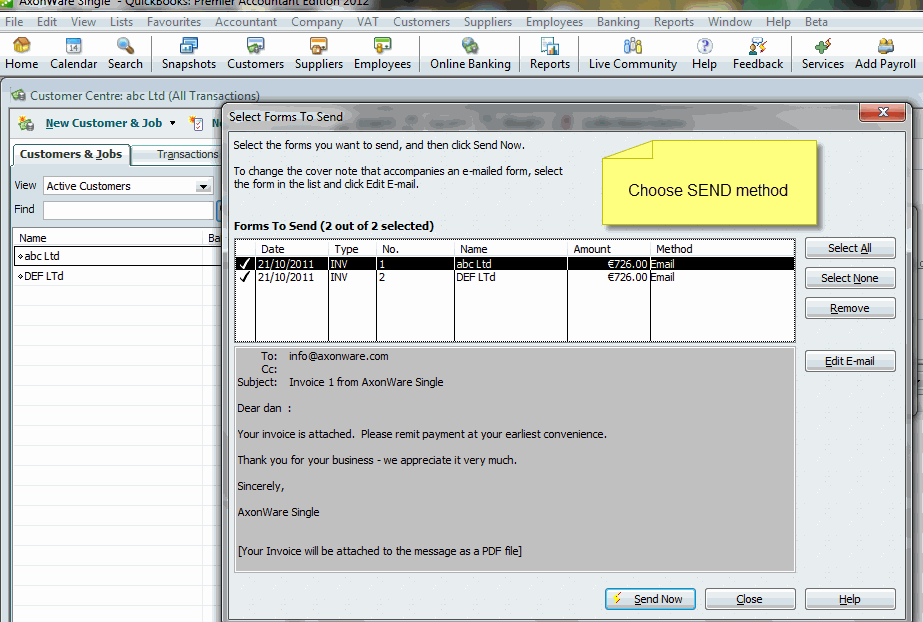The width and height of the screenshot is (923, 622).
Task: Click the No. column header
Action: click(415, 249)
